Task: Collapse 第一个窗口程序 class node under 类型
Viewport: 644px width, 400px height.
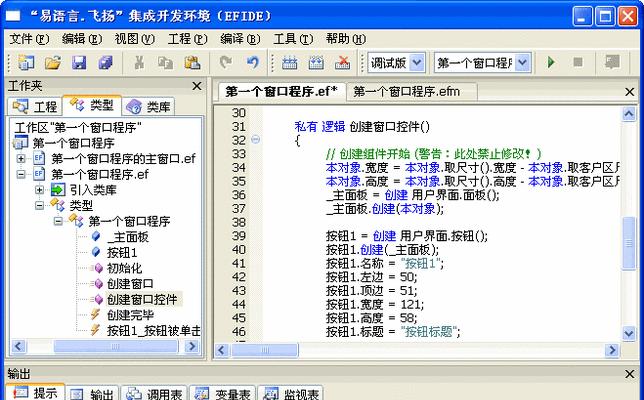Action: 58,221
